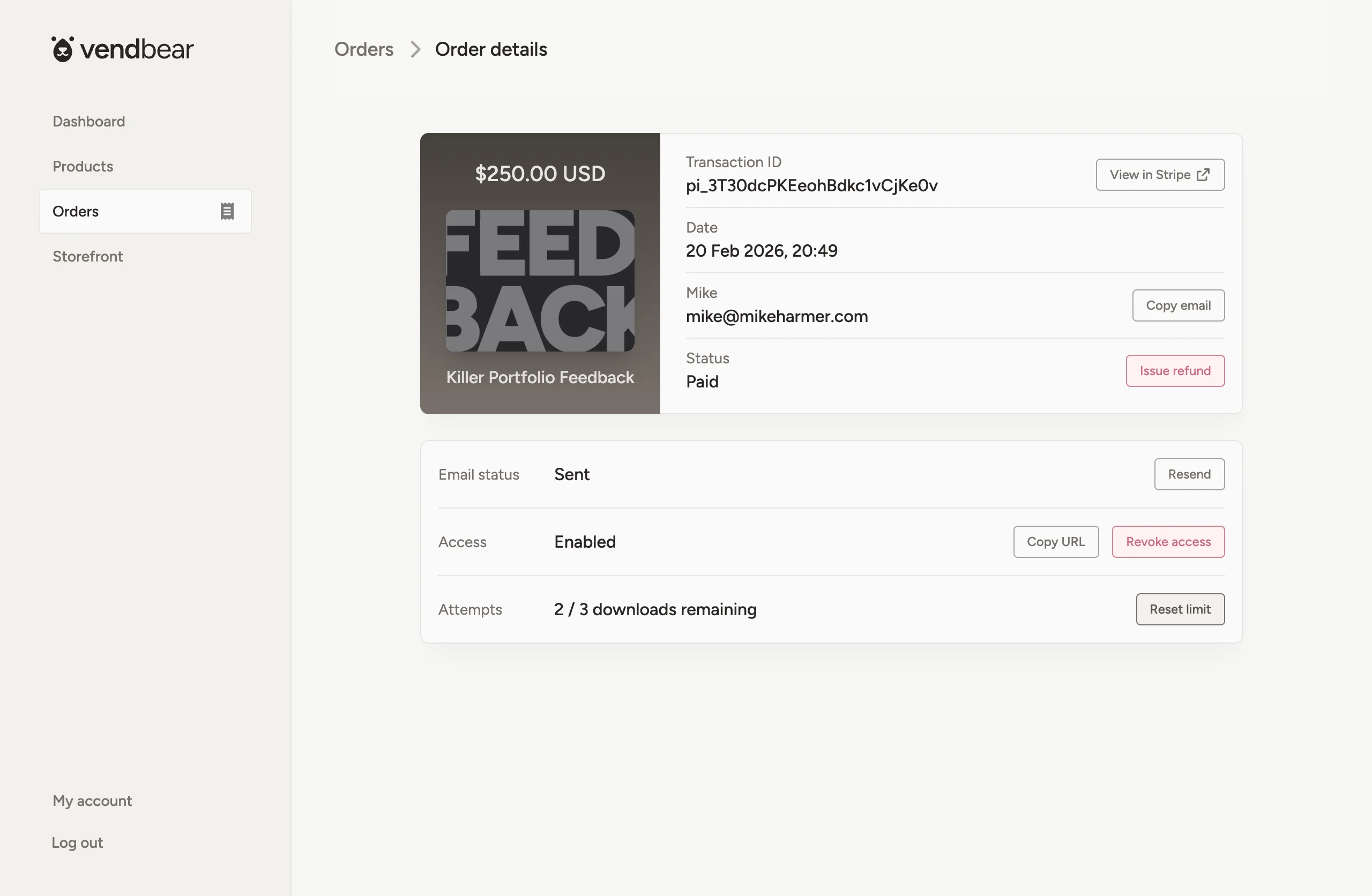Viewport: 1372px width, 896px height.
Task: Click the external link icon in View in Stripe
Action: (1204, 174)
